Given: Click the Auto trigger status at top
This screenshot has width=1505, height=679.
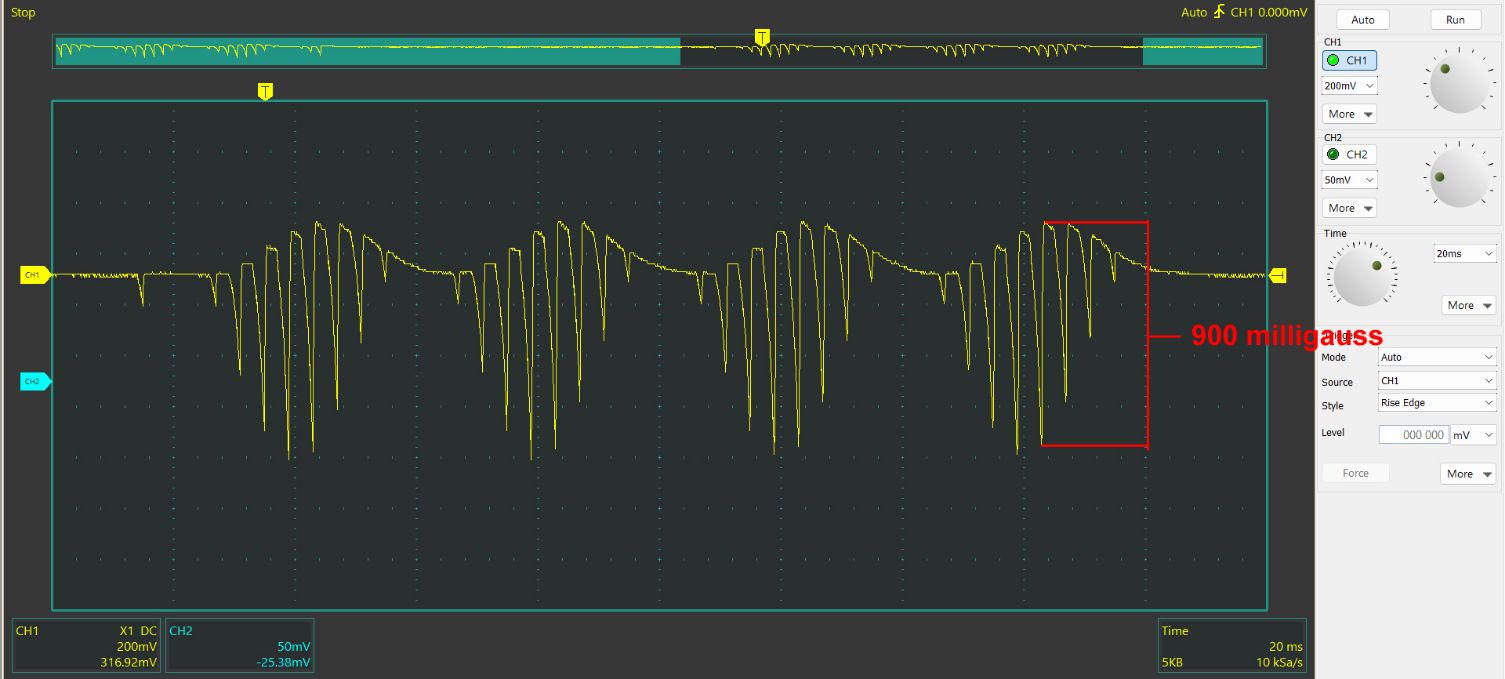Looking at the screenshot, I should [1194, 13].
